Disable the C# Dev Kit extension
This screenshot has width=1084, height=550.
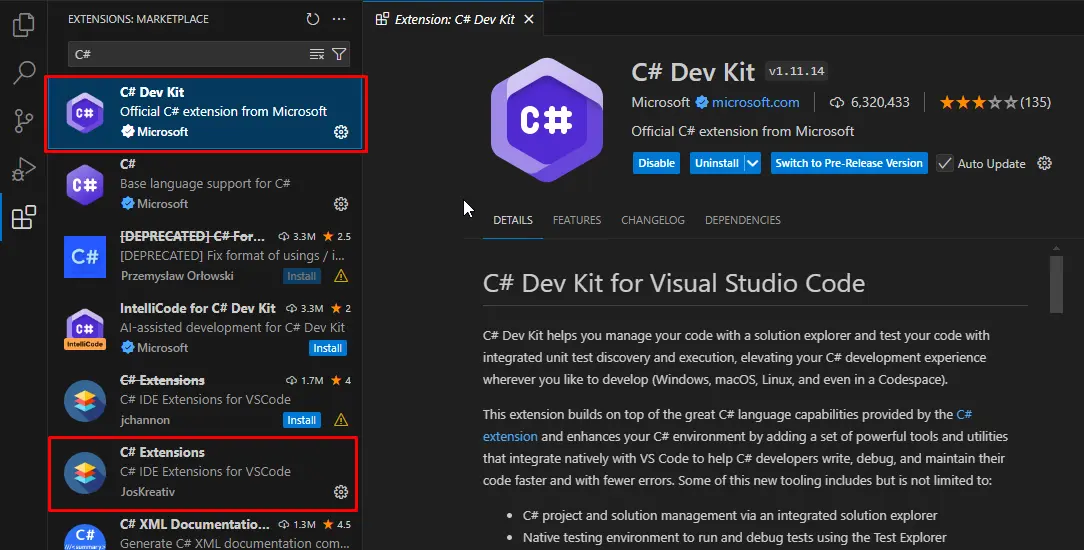[656, 163]
